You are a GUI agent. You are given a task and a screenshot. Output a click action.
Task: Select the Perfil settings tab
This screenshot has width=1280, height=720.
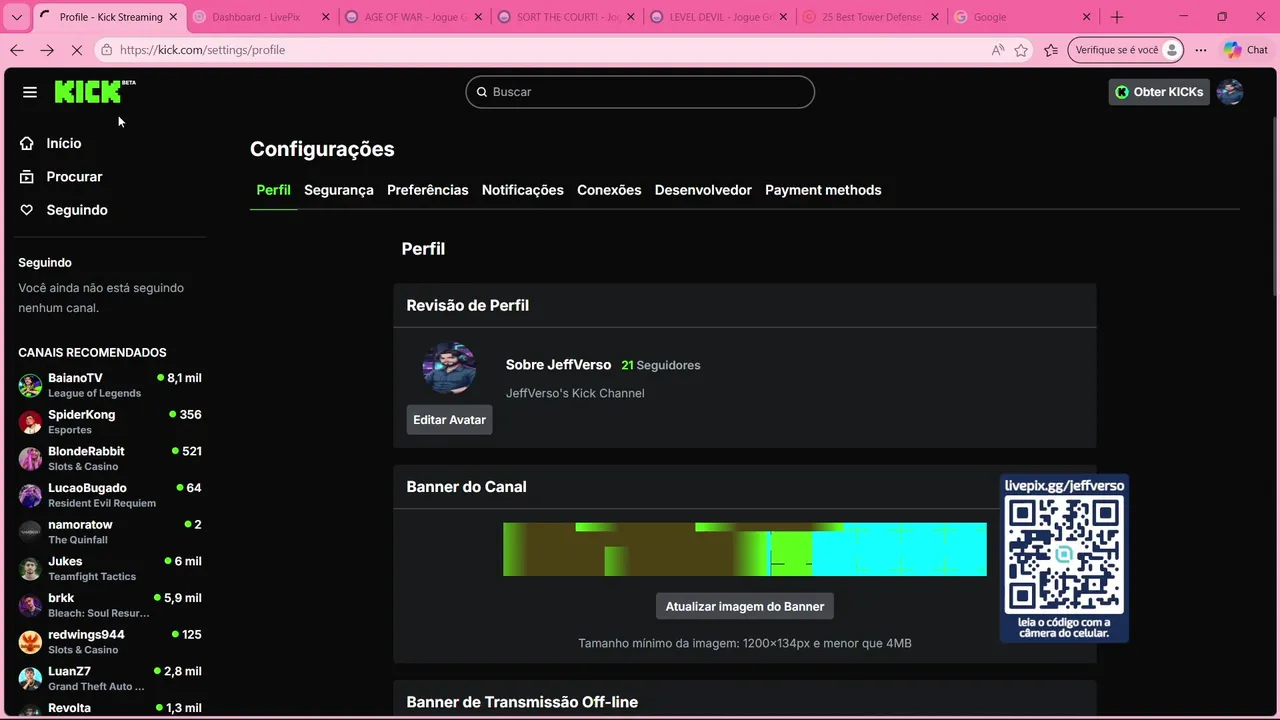click(x=273, y=190)
